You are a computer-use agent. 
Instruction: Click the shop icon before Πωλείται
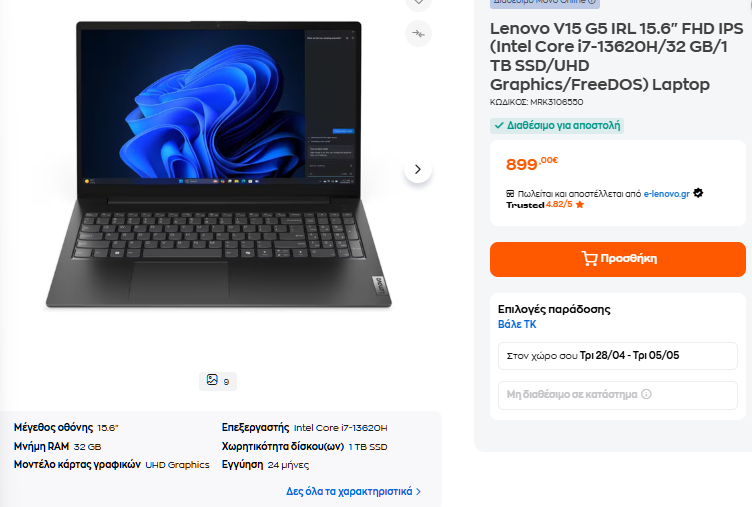[x=510, y=194]
